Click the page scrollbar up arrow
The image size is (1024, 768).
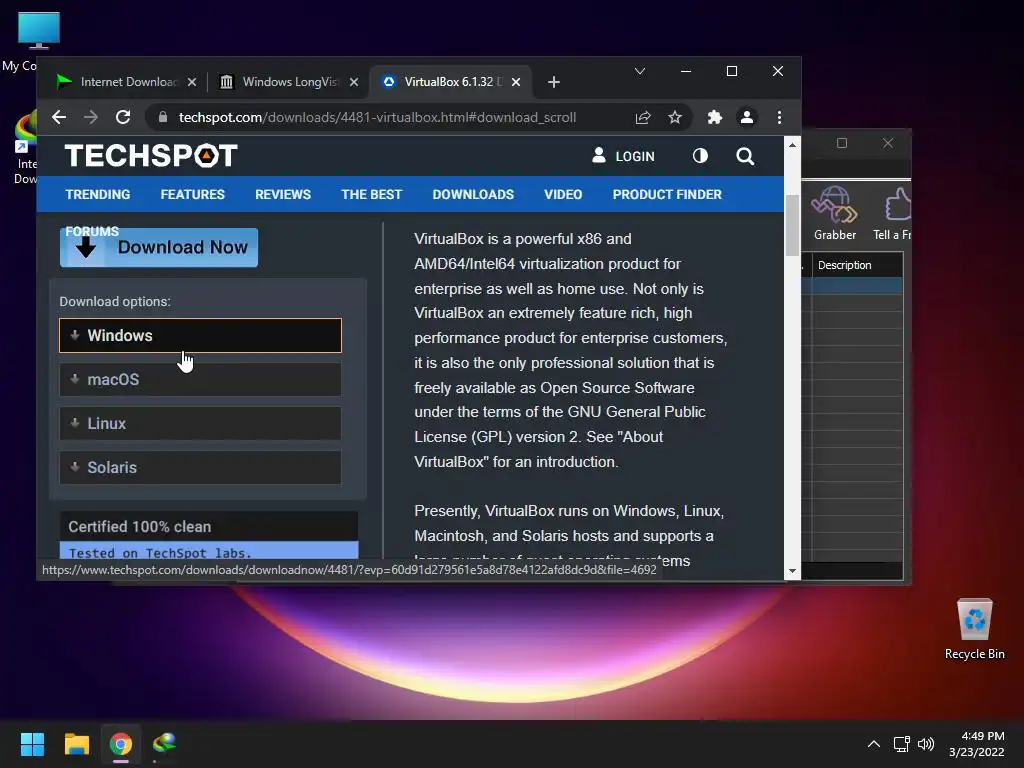[792, 144]
